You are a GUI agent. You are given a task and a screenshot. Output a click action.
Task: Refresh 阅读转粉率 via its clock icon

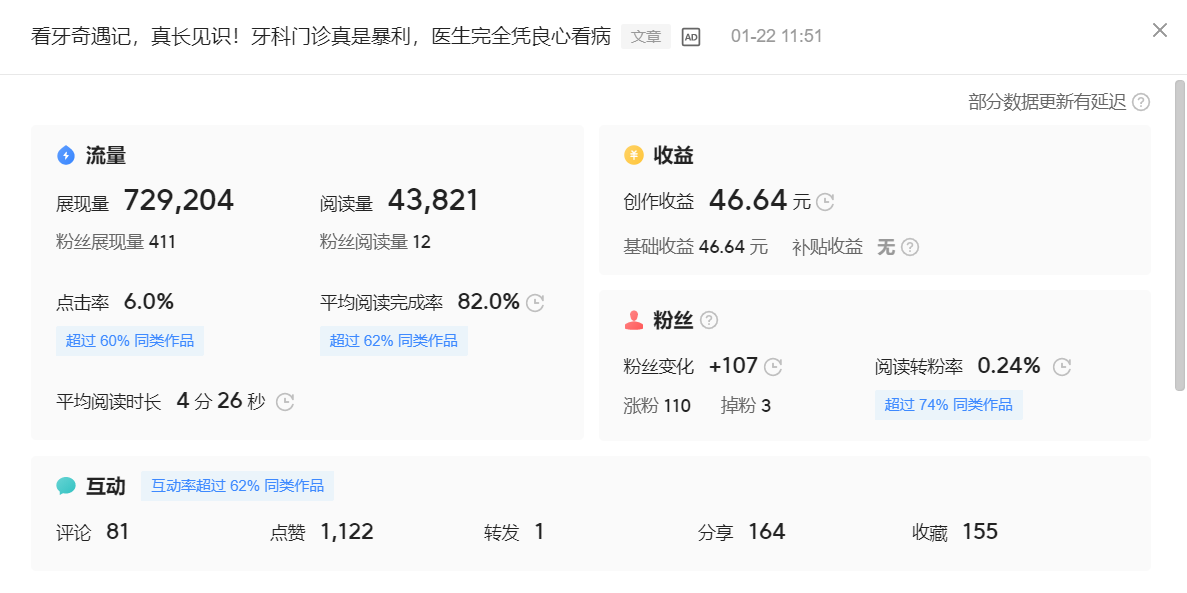(x=1062, y=366)
